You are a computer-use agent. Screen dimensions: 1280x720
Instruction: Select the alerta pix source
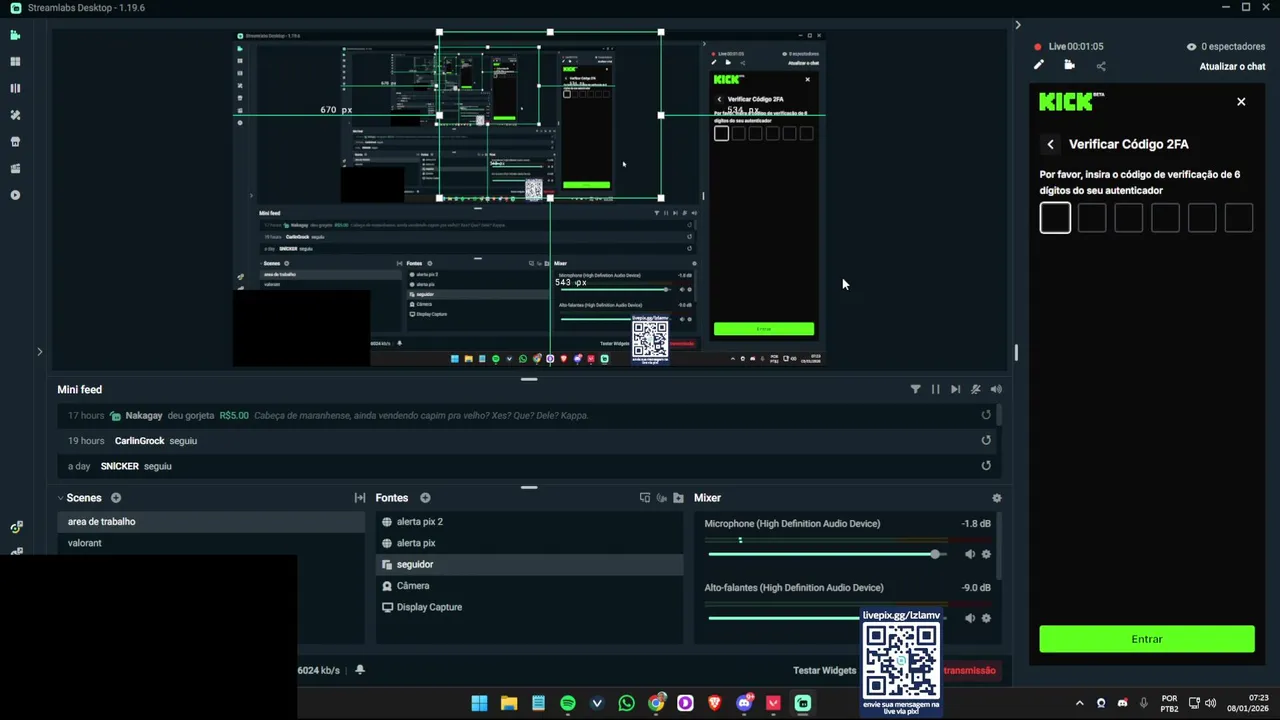pos(529,543)
